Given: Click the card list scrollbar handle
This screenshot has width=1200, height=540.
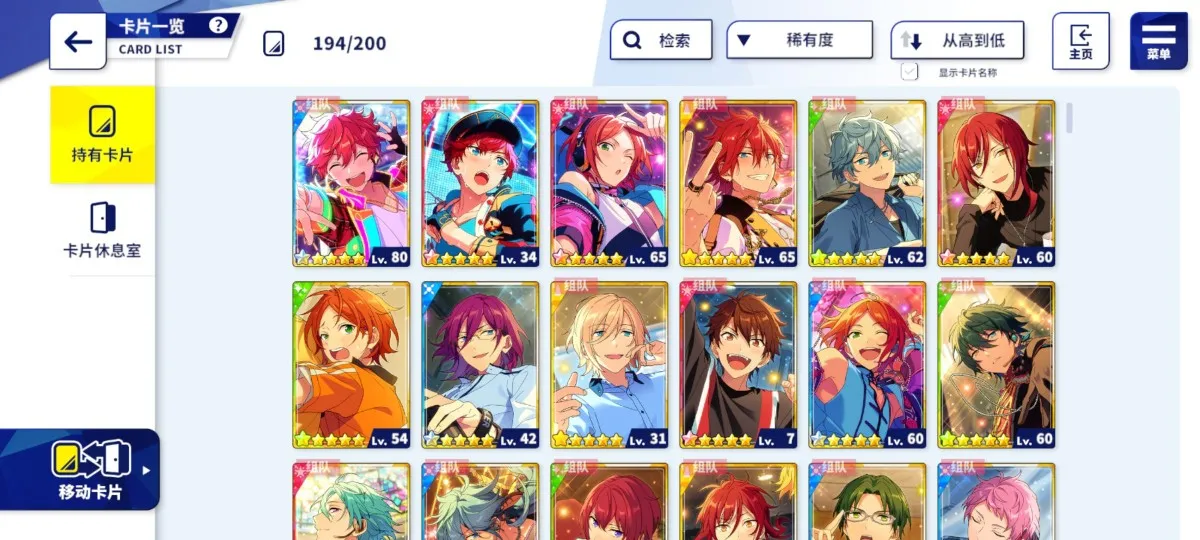Looking at the screenshot, I should [1070, 117].
